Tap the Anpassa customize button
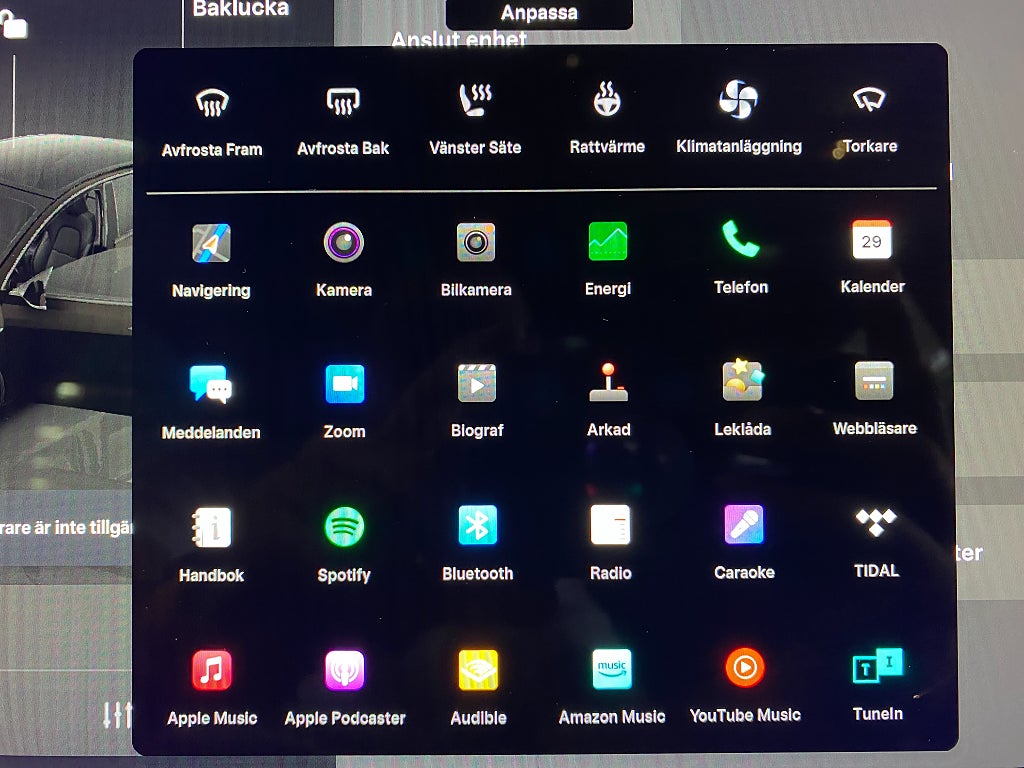The image size is (1024, 768). coord(539,13)
